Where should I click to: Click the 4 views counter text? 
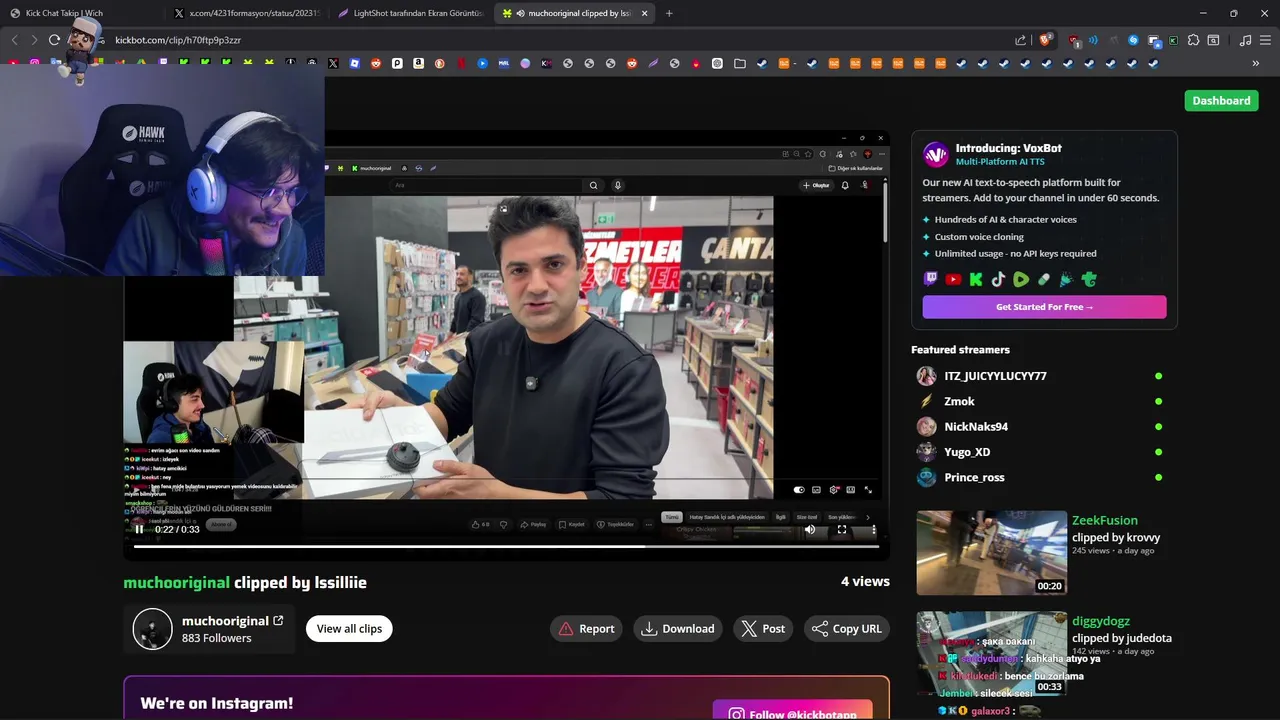click(865, 581)
